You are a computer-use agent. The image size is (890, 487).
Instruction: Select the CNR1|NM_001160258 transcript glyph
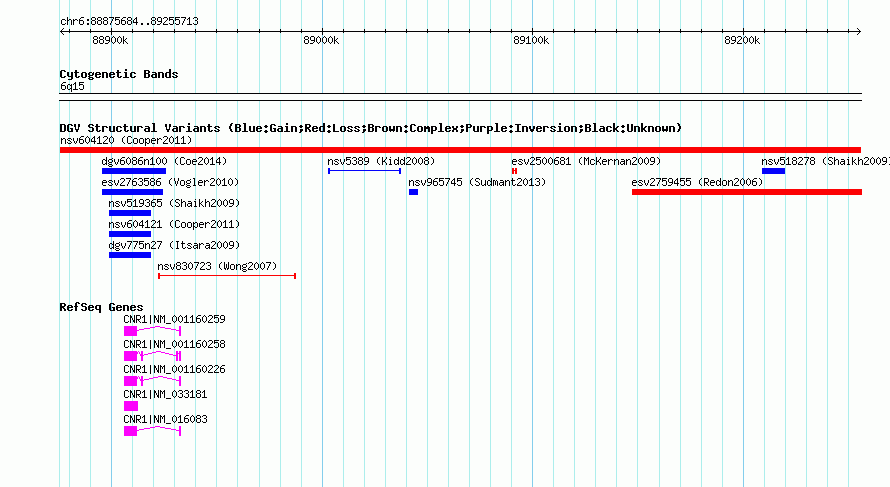pos(152,356)
